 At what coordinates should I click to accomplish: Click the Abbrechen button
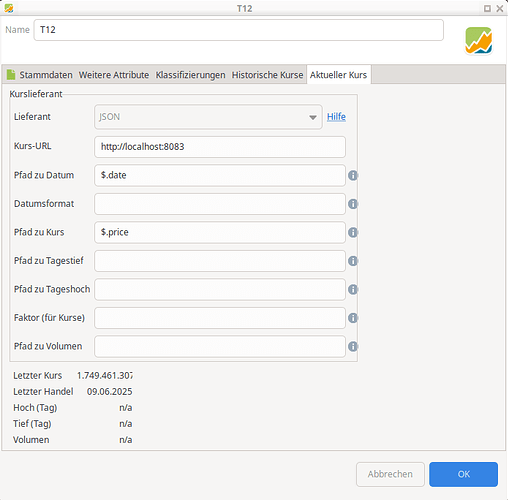(390, 474)
